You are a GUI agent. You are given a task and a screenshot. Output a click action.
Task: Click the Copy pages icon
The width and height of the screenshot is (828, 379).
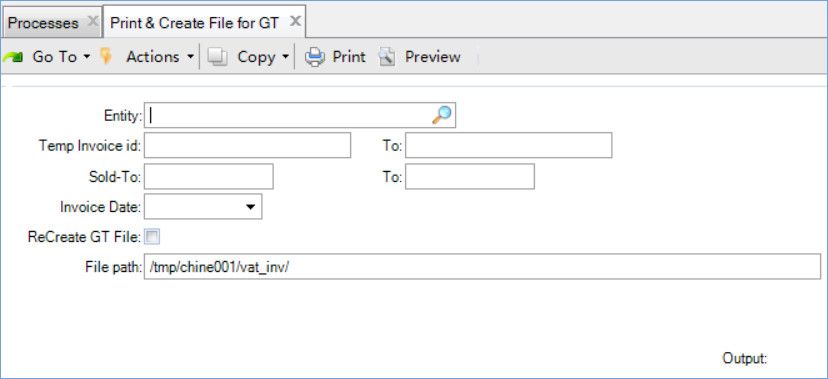[x=217, y=57]
